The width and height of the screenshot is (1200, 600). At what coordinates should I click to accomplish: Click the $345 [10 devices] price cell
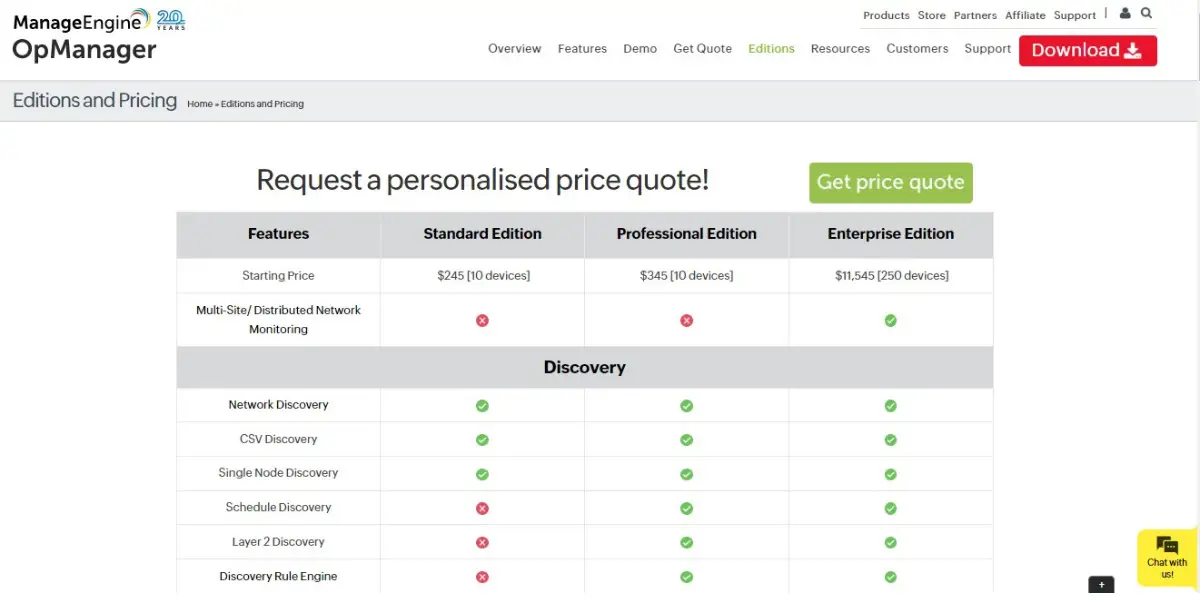pyautogui.click(x=686, y=276)
